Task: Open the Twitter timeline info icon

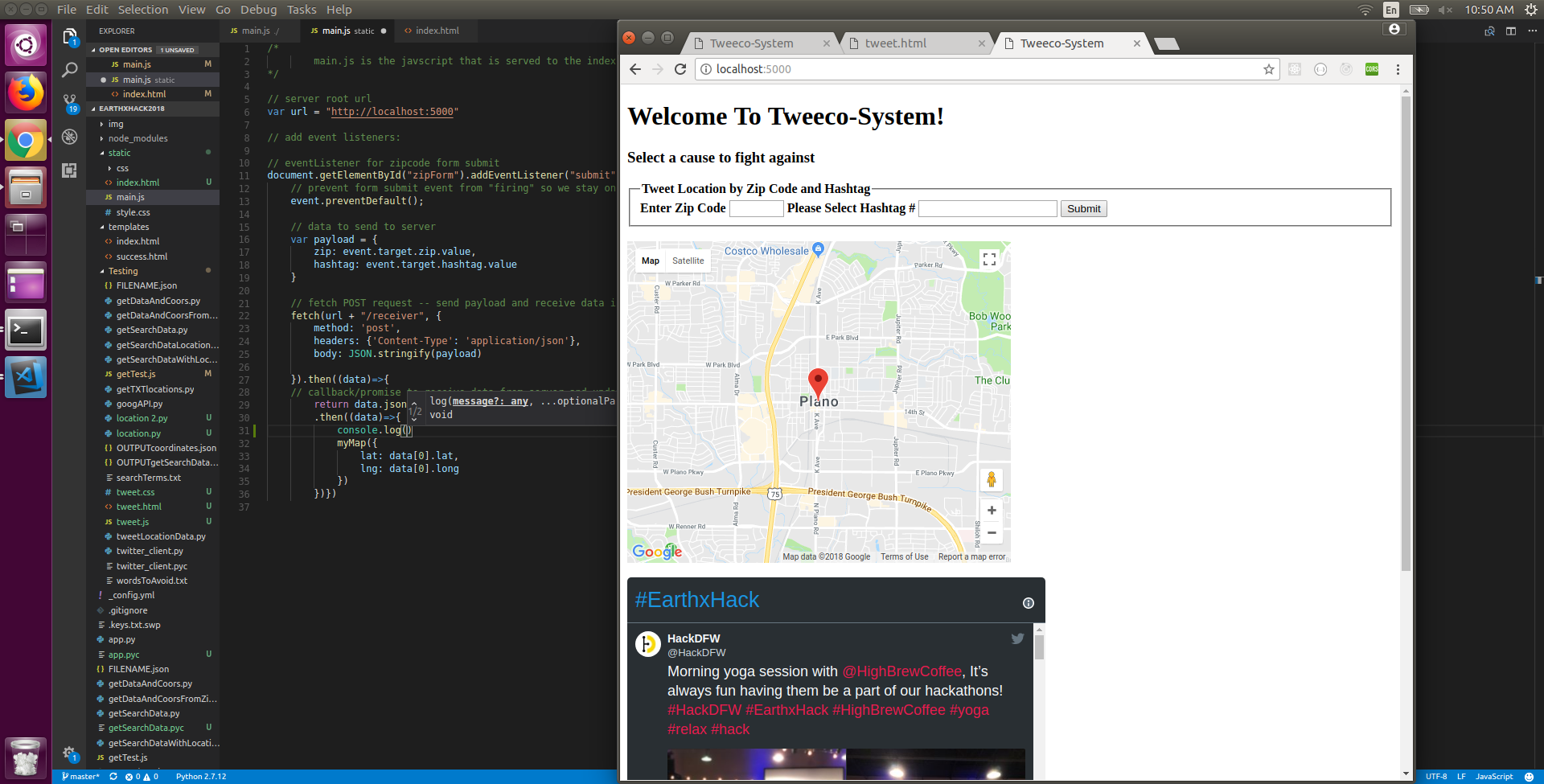Action: coord(1029,603)
